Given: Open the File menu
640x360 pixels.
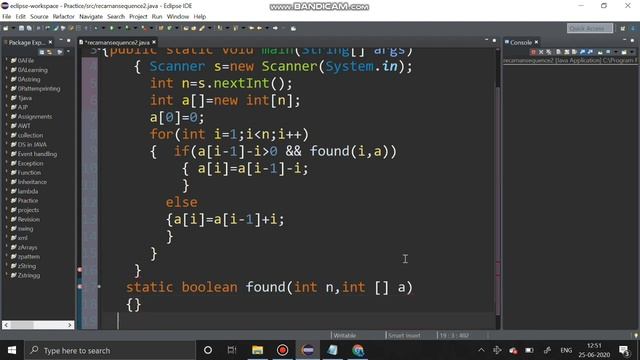Looking at the screenshot, I should click(x=7, y=16).
